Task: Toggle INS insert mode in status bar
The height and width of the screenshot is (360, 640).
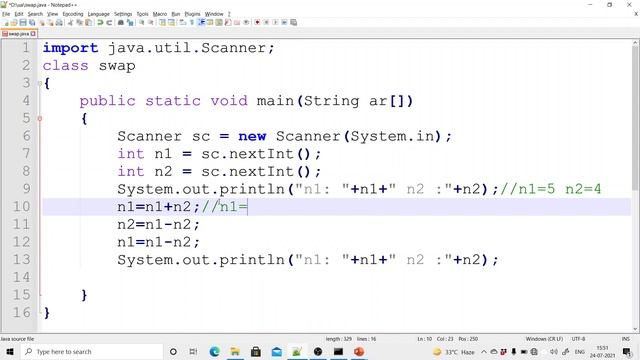Action: coord(625,339)
